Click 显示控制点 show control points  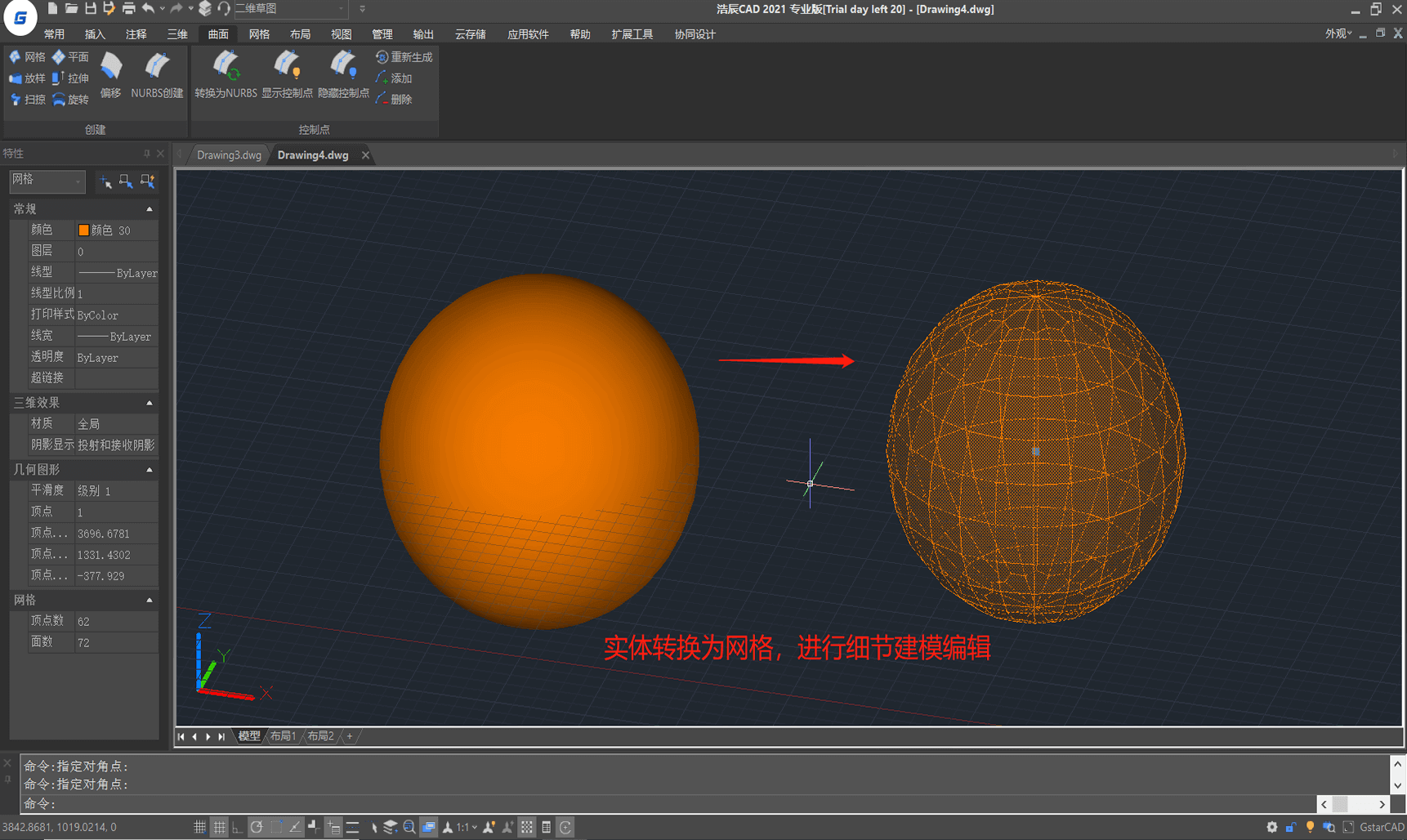pos(287,75)
